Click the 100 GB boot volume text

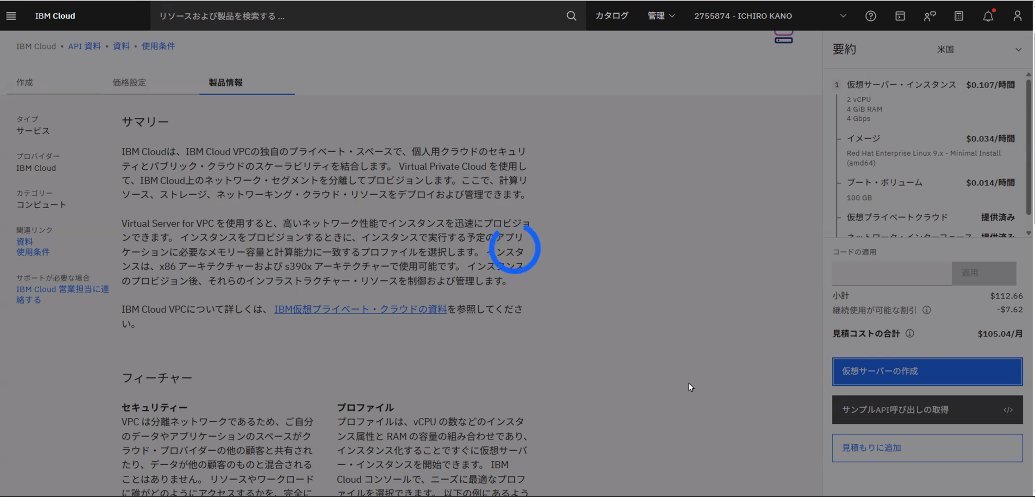[x=859, y=197]
